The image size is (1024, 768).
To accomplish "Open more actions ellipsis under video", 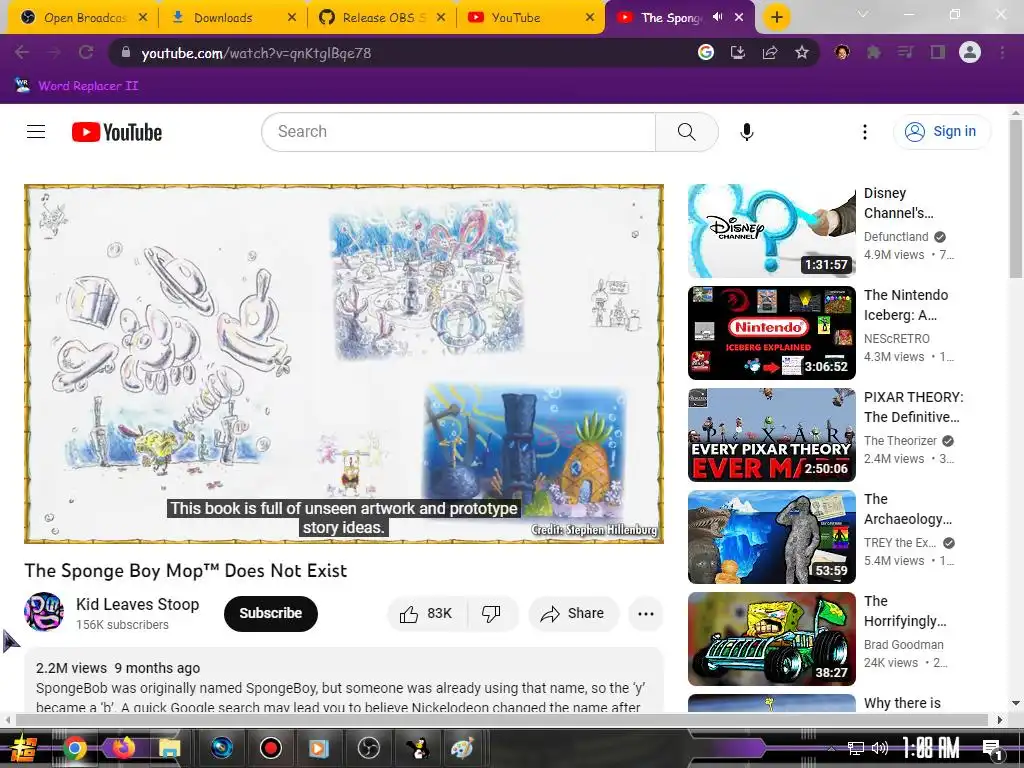I will (x=645, y=613).
